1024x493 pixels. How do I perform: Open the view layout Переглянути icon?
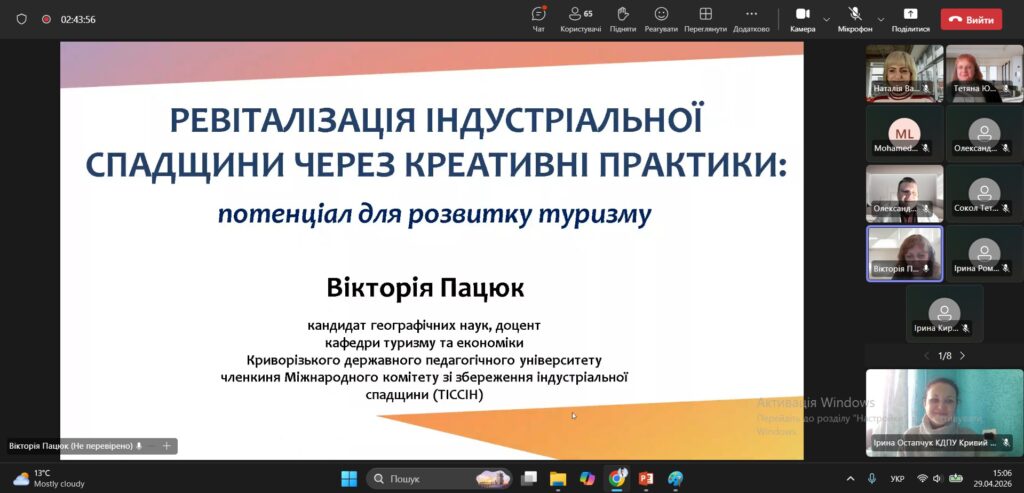click(x=705, y=14)
